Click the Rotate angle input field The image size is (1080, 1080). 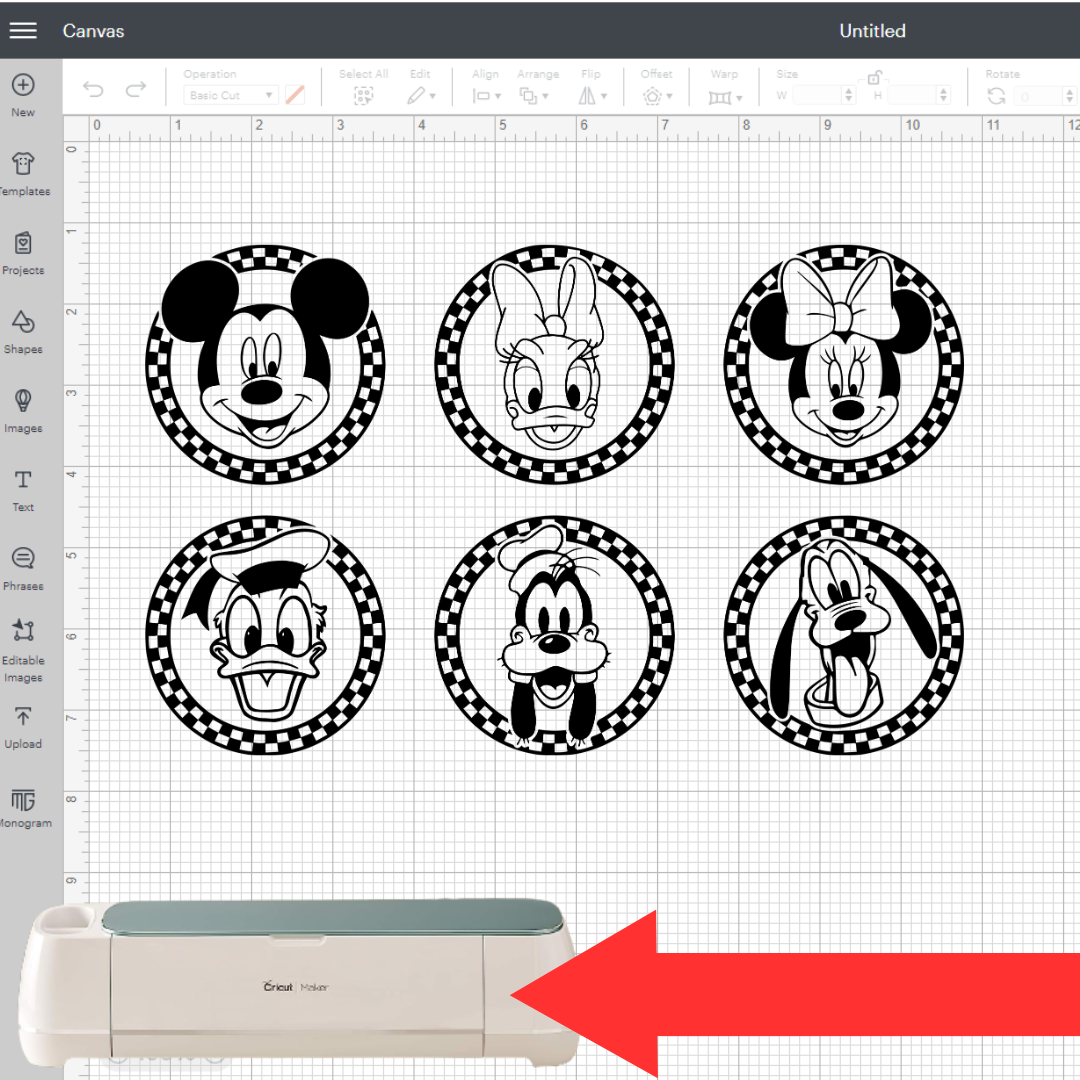coord(1040,96)
